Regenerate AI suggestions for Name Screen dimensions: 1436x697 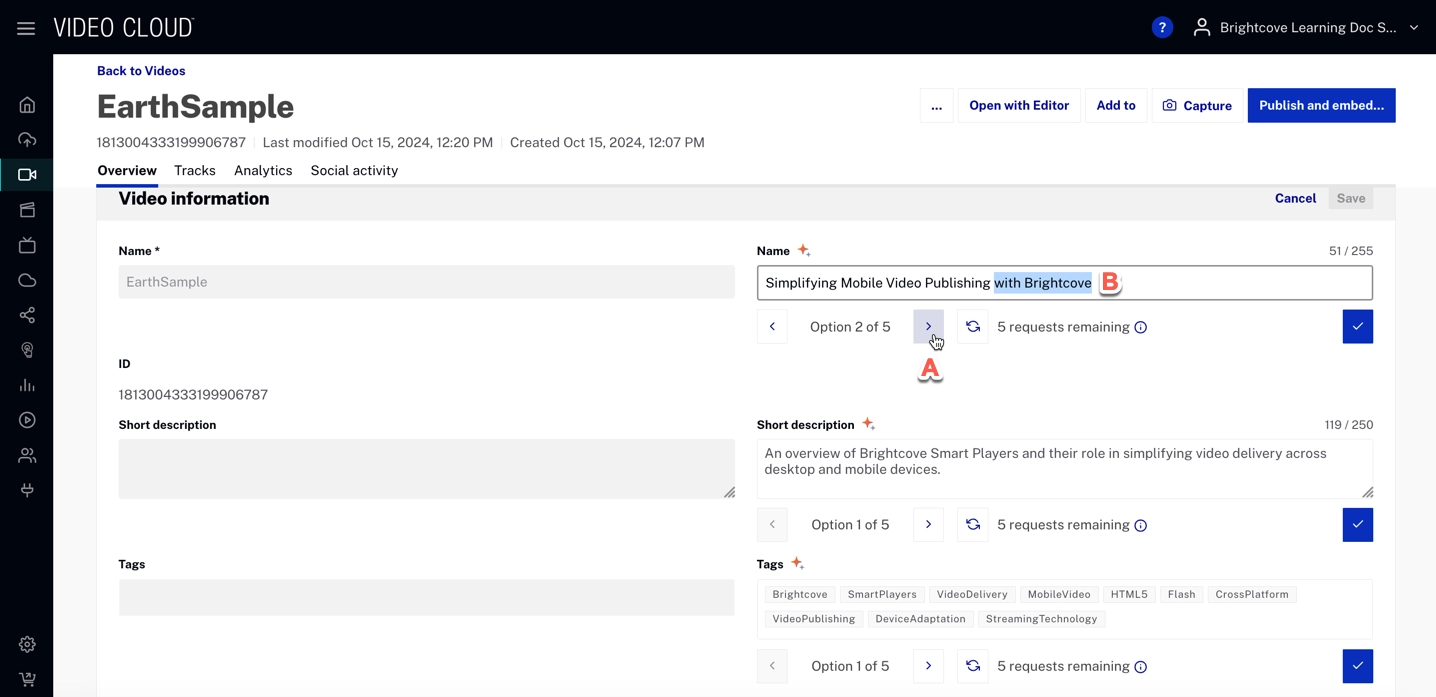[x=972, y=327]
